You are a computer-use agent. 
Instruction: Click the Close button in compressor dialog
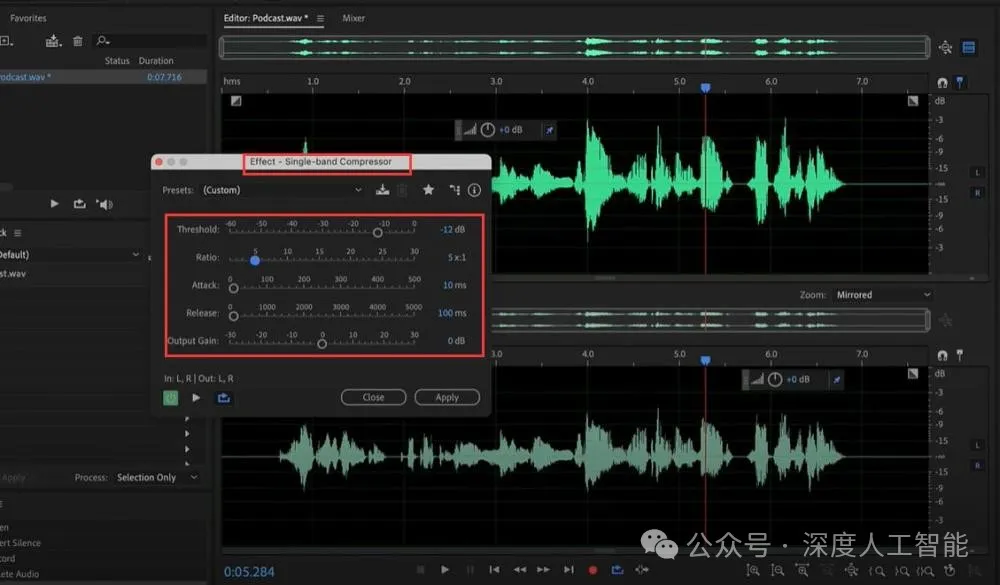coord(373,397)
